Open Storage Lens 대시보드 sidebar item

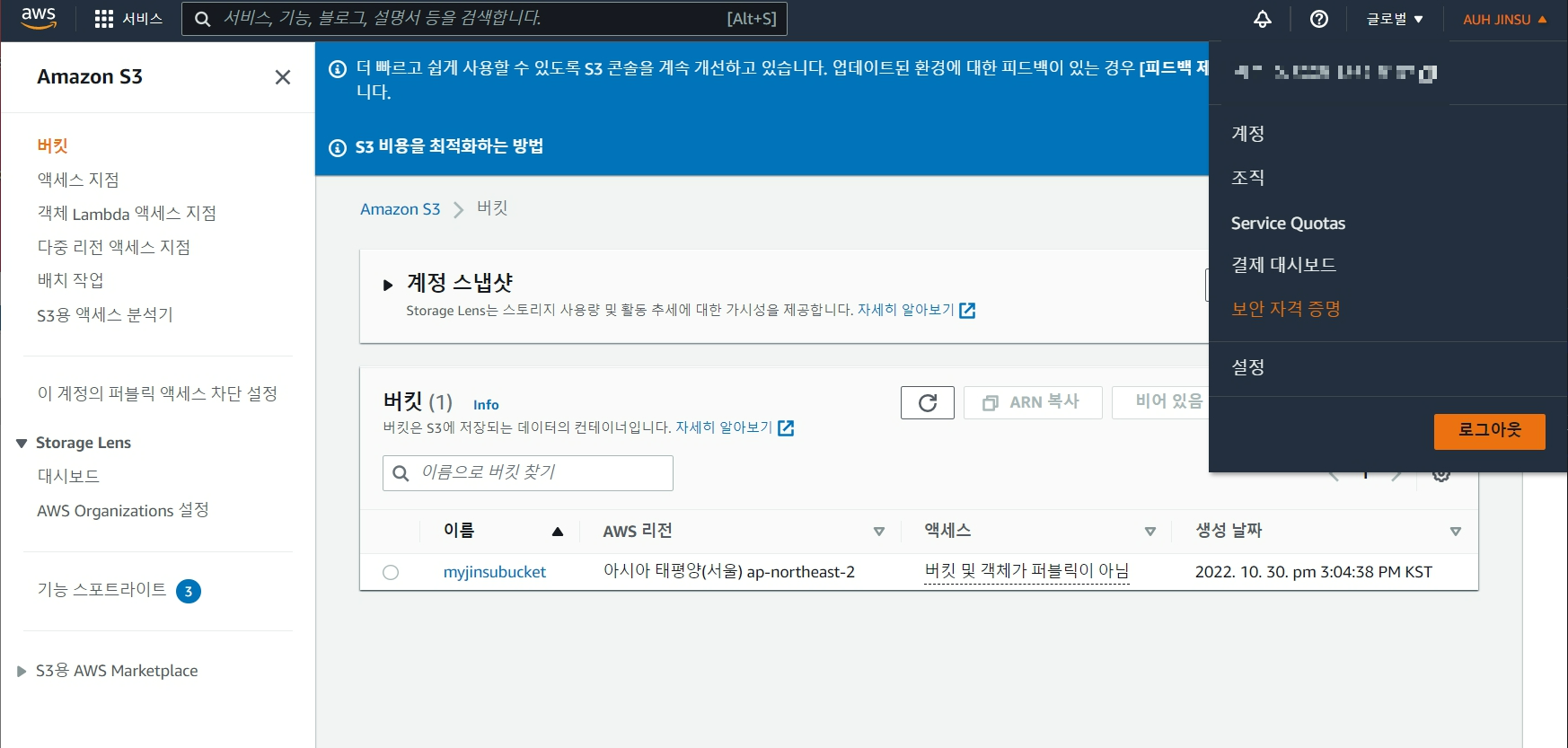(68, 476)
